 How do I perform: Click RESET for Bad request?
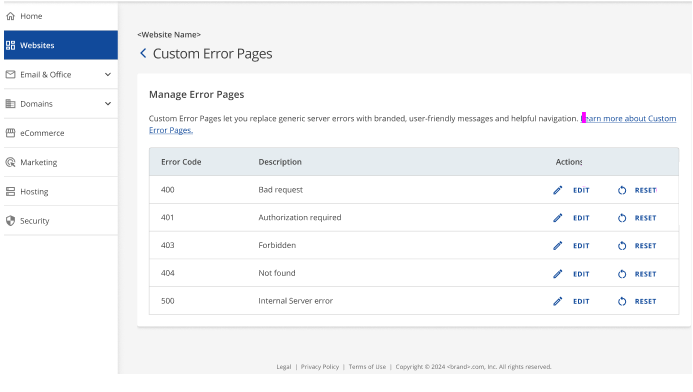coord(646,190)
